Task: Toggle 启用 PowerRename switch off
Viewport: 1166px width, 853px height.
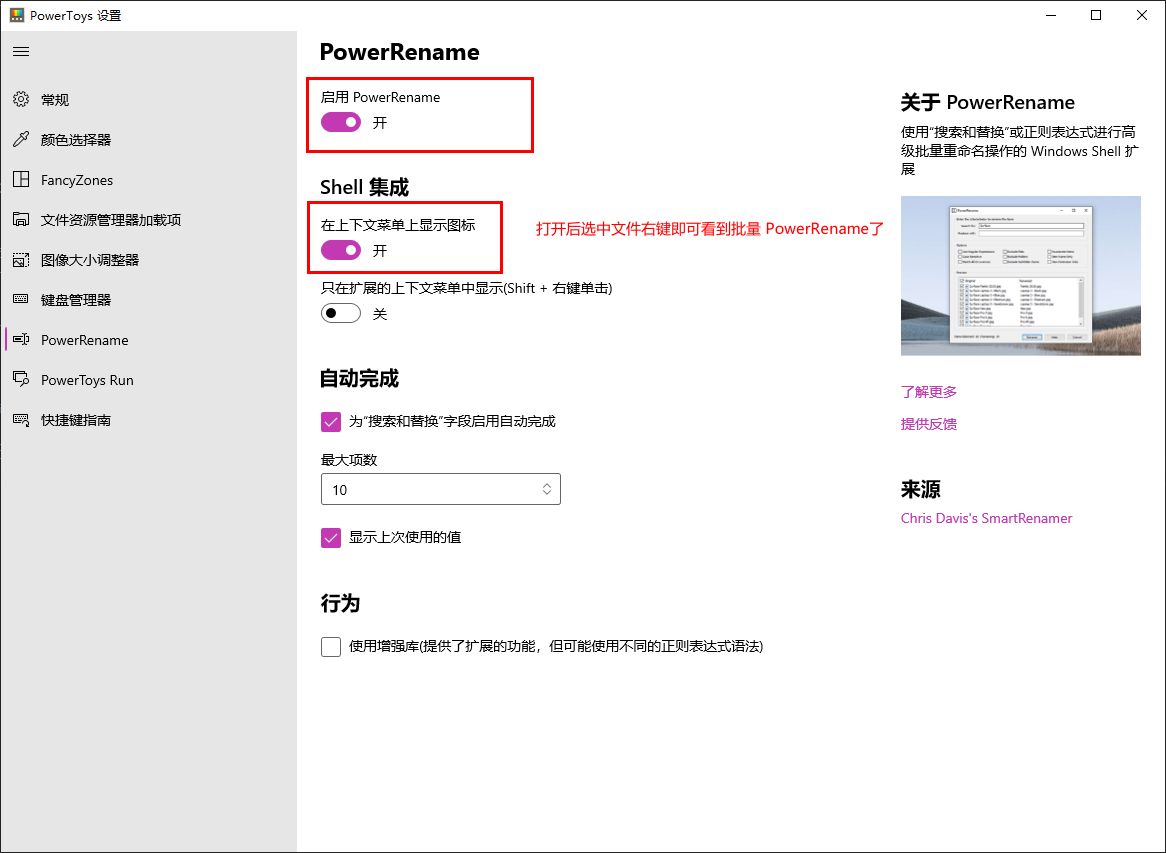Action: pos(341,122)
